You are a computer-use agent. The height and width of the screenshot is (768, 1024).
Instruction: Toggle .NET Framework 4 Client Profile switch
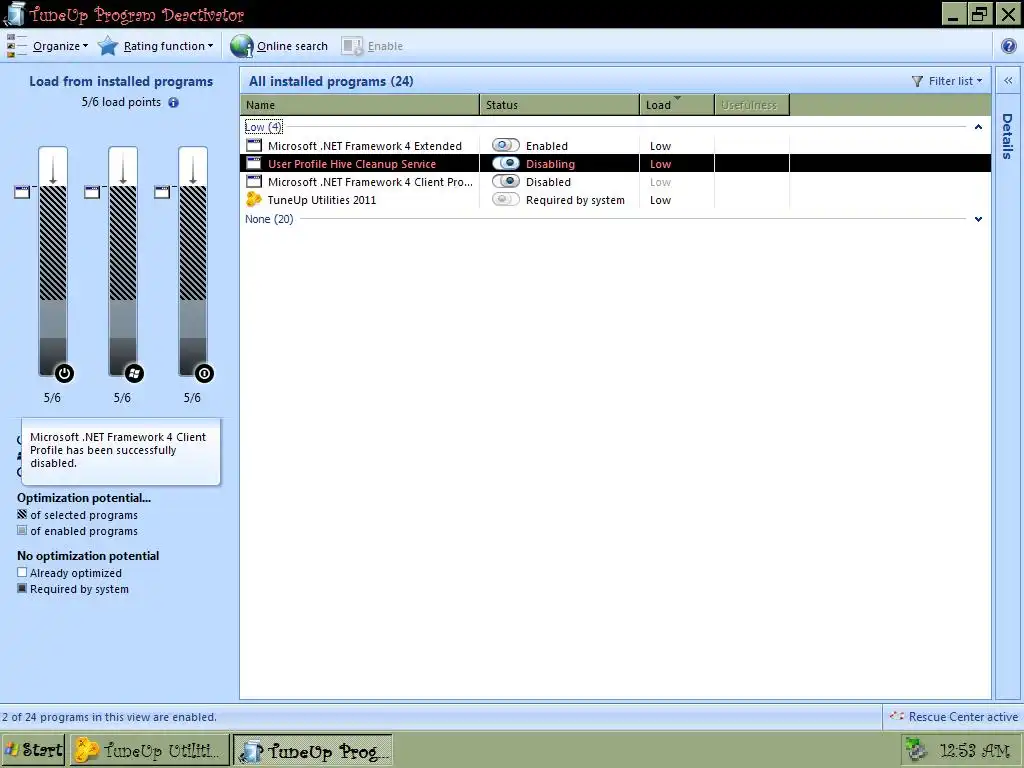coord(505,181)
